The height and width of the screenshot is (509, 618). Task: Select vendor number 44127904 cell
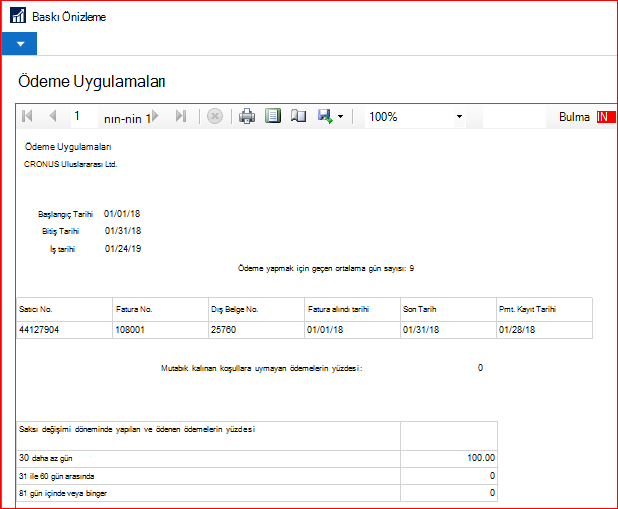64,330
